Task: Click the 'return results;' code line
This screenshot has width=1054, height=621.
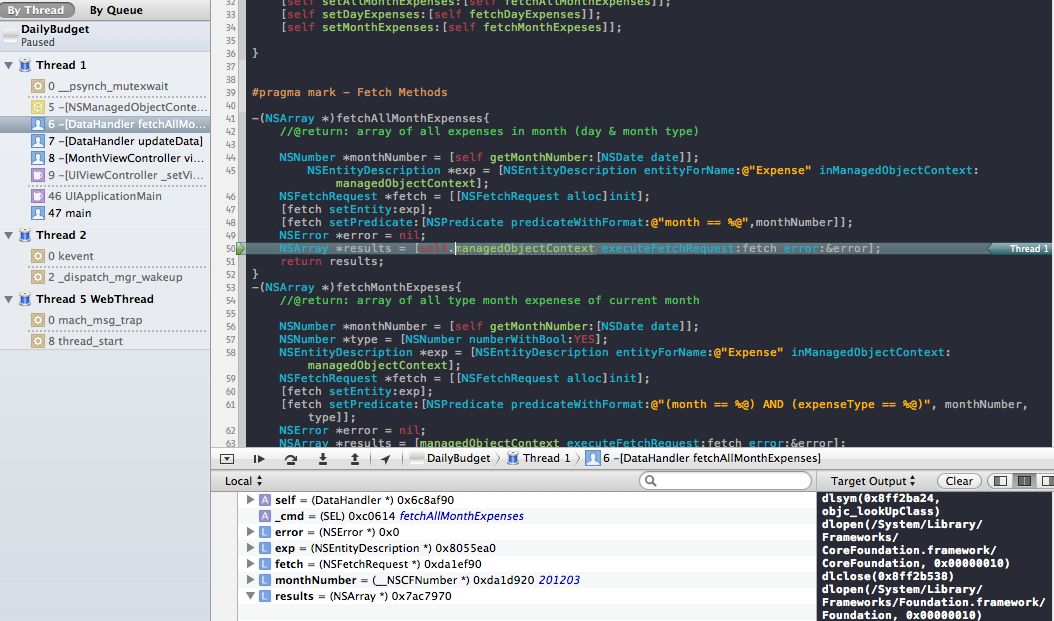Action: click(332, 261)
